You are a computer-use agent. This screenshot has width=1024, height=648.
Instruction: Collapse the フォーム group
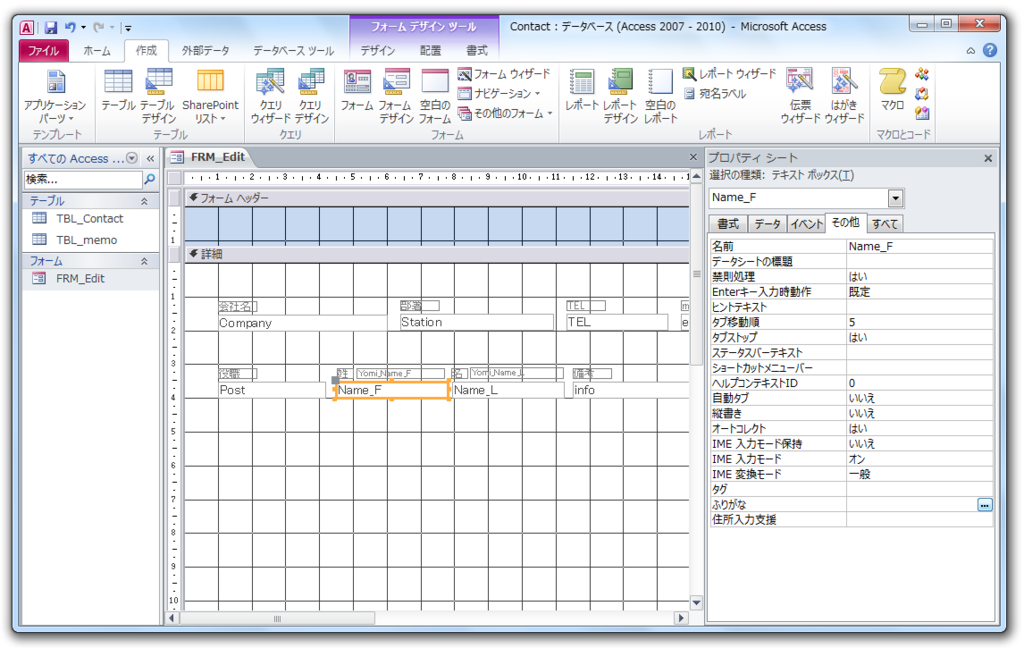[144, 261]
